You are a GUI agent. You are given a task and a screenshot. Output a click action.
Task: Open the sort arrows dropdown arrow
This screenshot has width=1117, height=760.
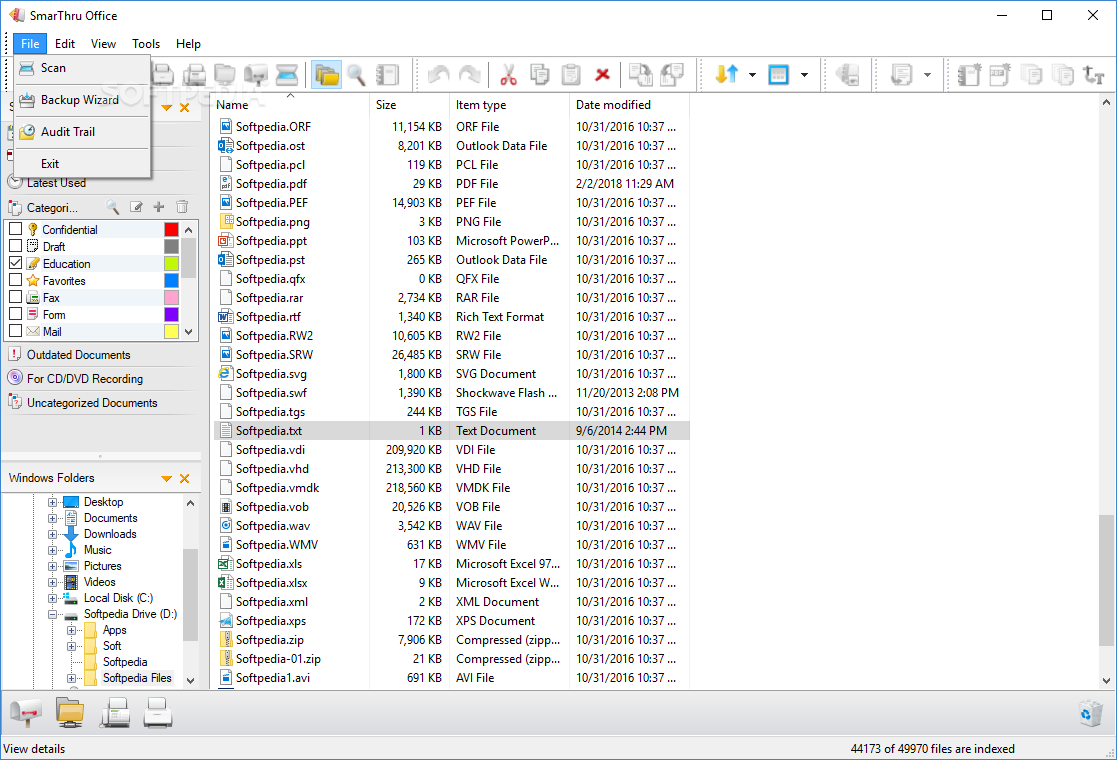tap(752, 75)
